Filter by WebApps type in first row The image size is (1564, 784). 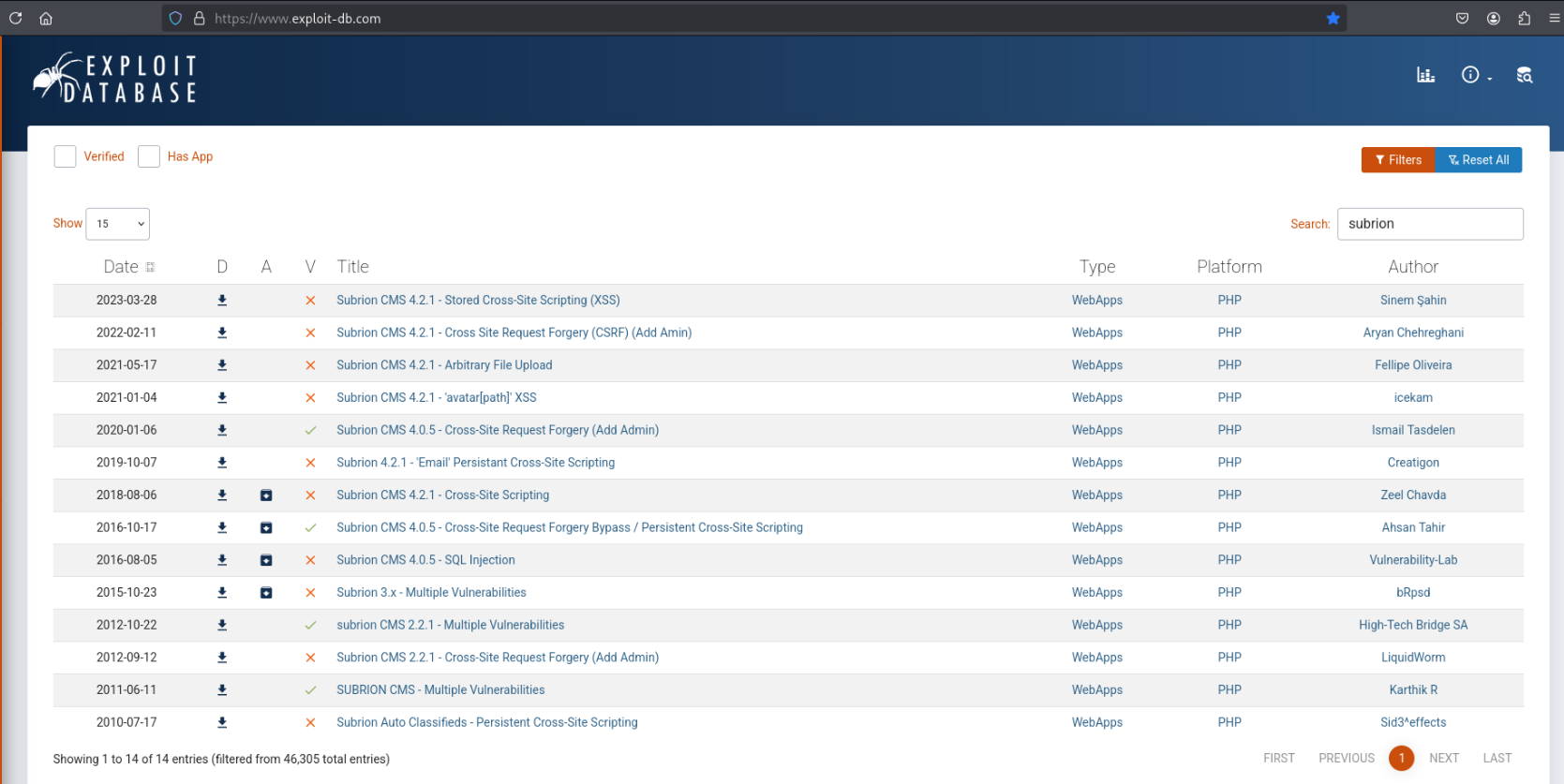(1097, 301)
